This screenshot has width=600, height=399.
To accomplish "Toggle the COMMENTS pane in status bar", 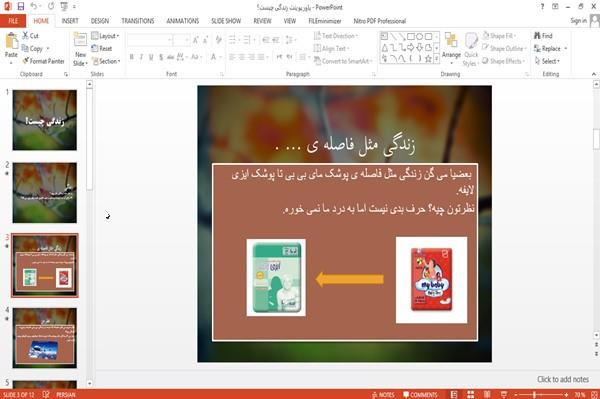I will tap(420, 394).
